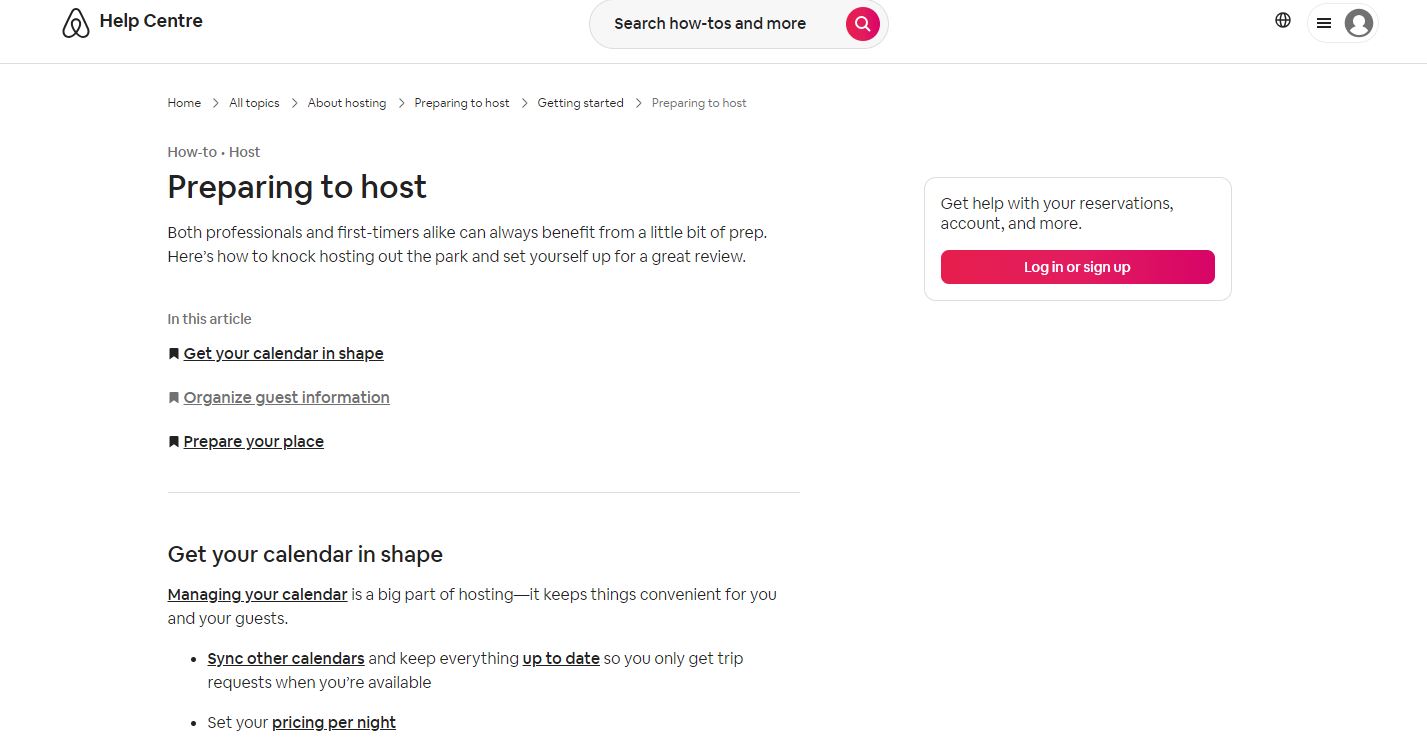Follow the Sync other calendars link
This screenshot has height=750, width=1427.
click(x=285, y=658)
